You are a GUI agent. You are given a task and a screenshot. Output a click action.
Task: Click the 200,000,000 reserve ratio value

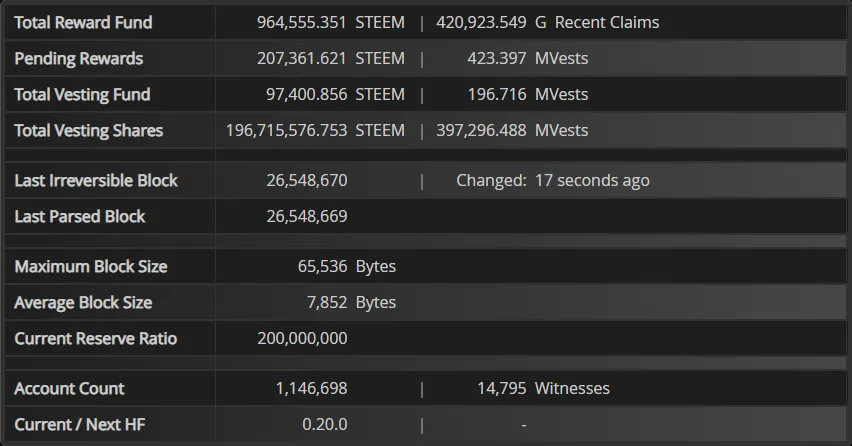(x=302, y=338)
